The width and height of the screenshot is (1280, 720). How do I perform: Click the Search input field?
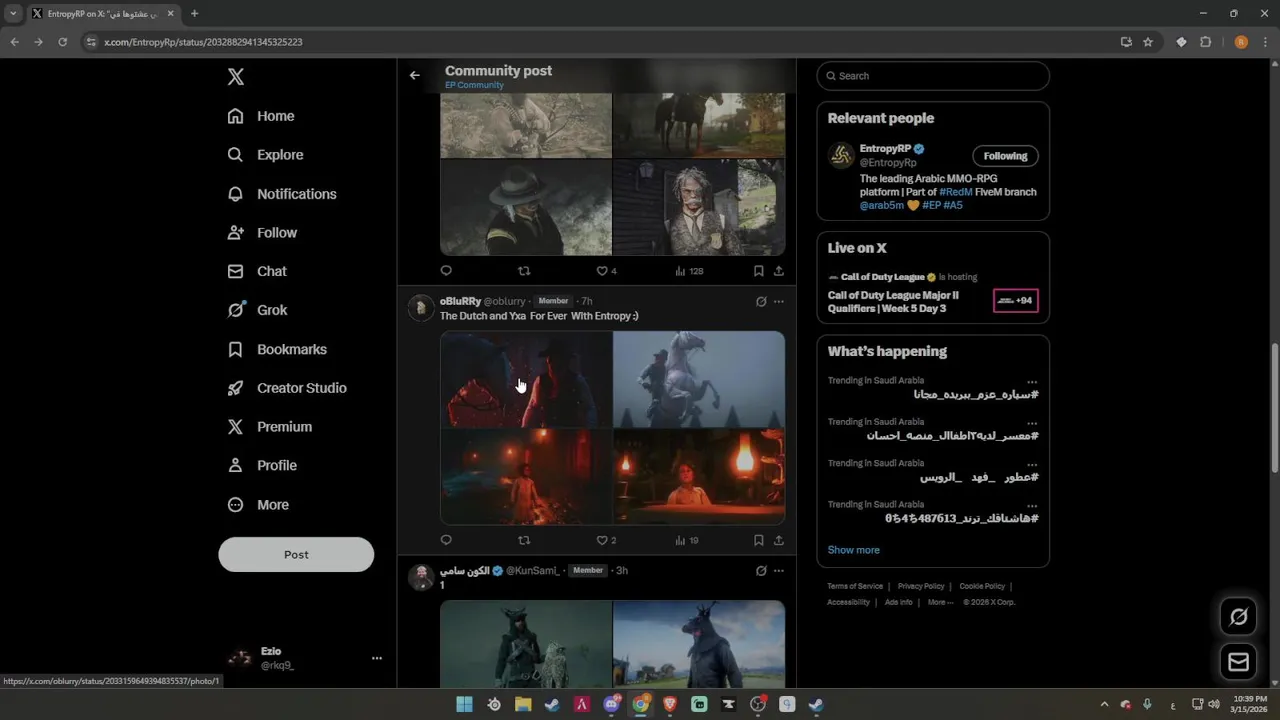pyautogui.click(x=933, y=76)
